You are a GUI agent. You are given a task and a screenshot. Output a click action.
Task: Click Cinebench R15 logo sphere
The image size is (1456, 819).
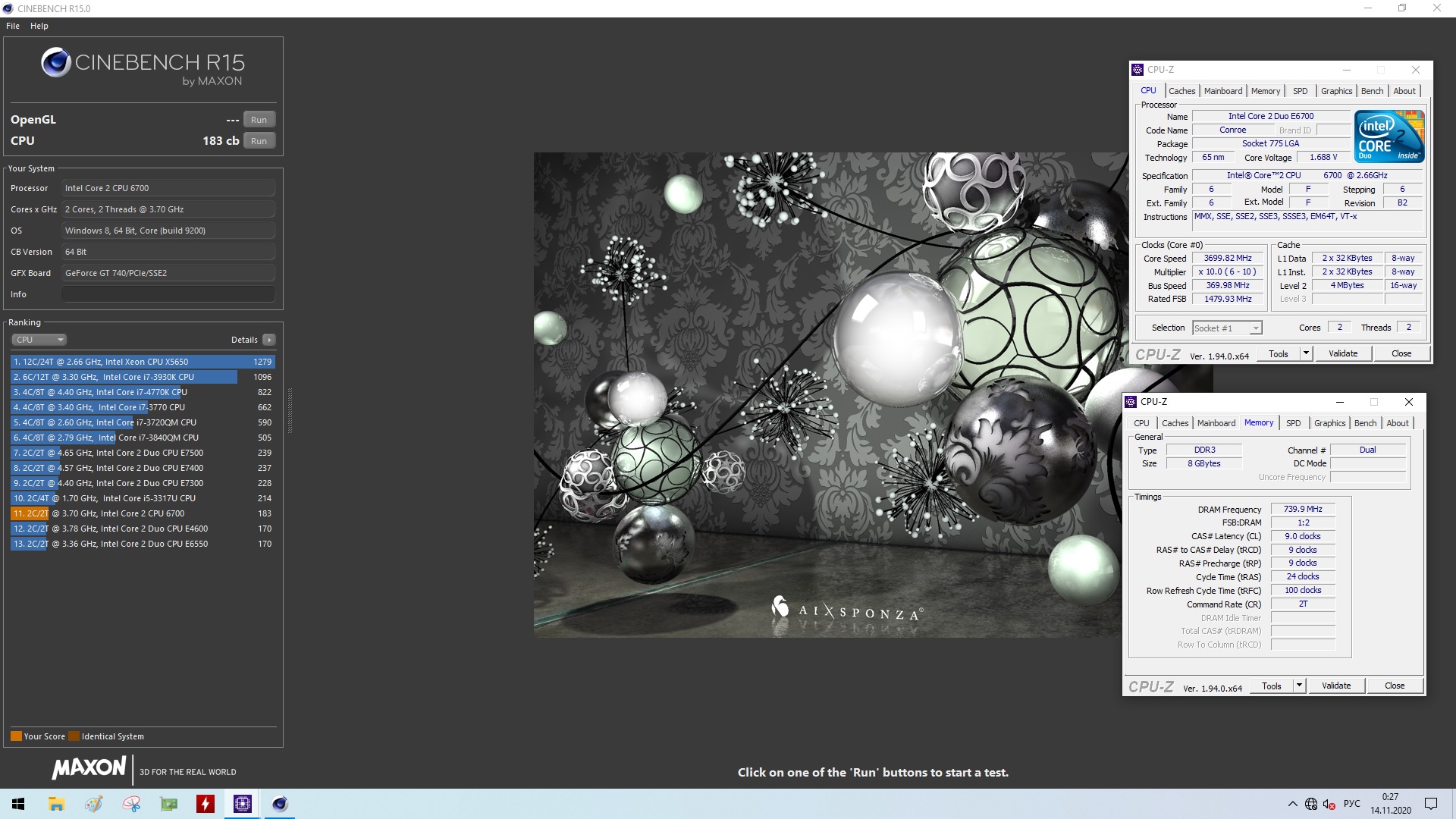tap(56, 62)
